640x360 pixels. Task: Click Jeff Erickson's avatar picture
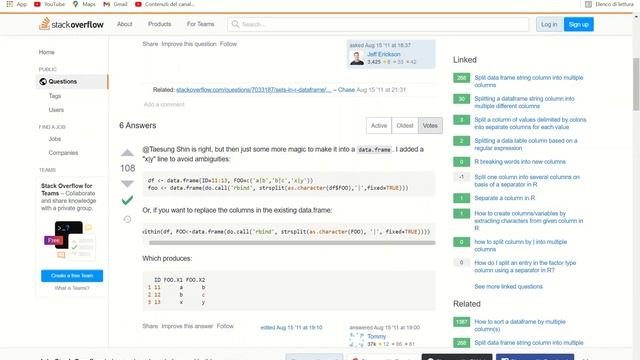[x=357, y=58]
